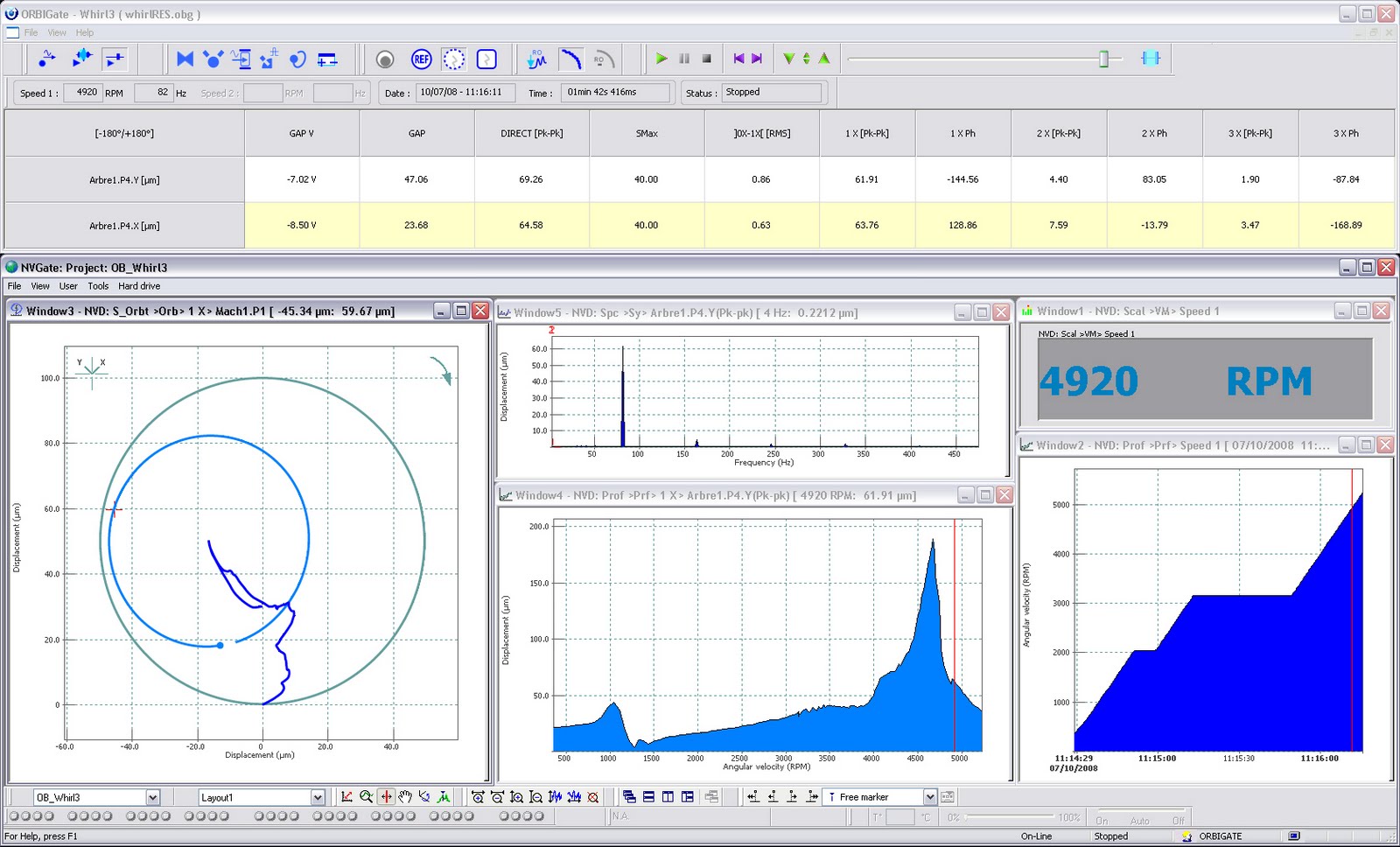The width and height of the screenshot is (1400, 847).
Task: Click the Speed 1 Hz value field
Action: 154,93
